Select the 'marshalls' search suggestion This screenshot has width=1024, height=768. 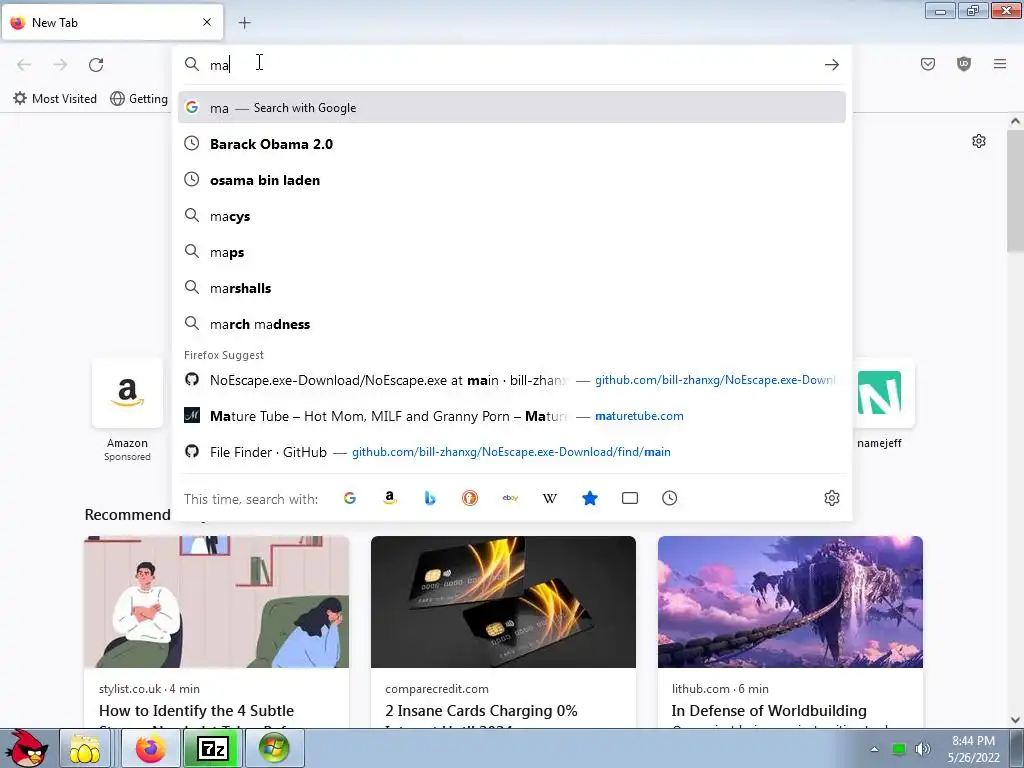click(511, 287)
